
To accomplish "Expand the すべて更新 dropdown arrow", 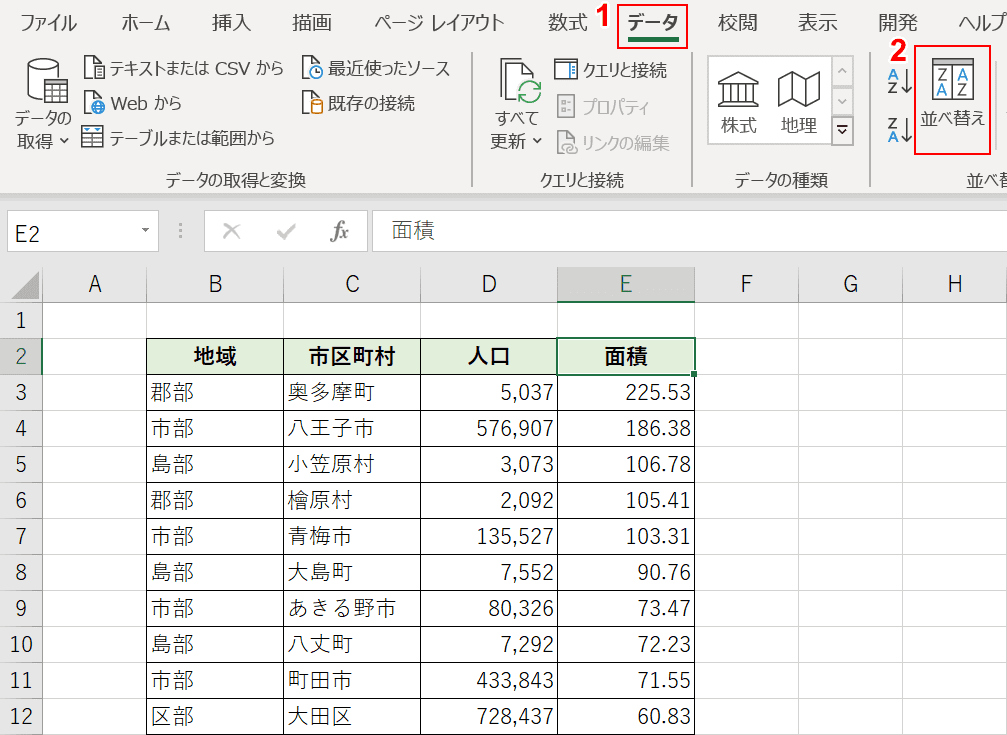I will point(538,141).
